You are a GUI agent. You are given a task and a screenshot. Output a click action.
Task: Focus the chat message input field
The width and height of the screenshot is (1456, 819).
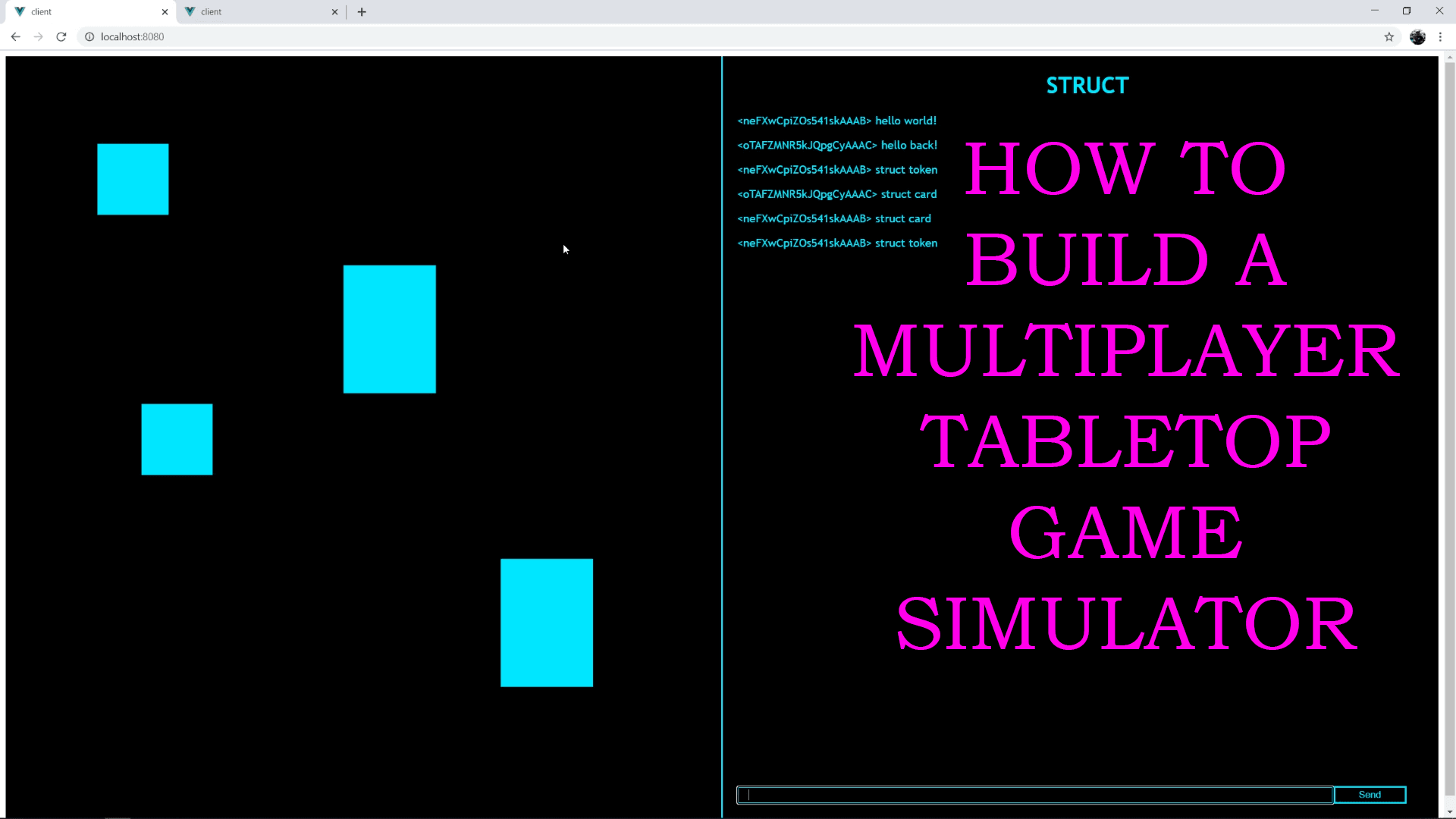(1034, 794)
